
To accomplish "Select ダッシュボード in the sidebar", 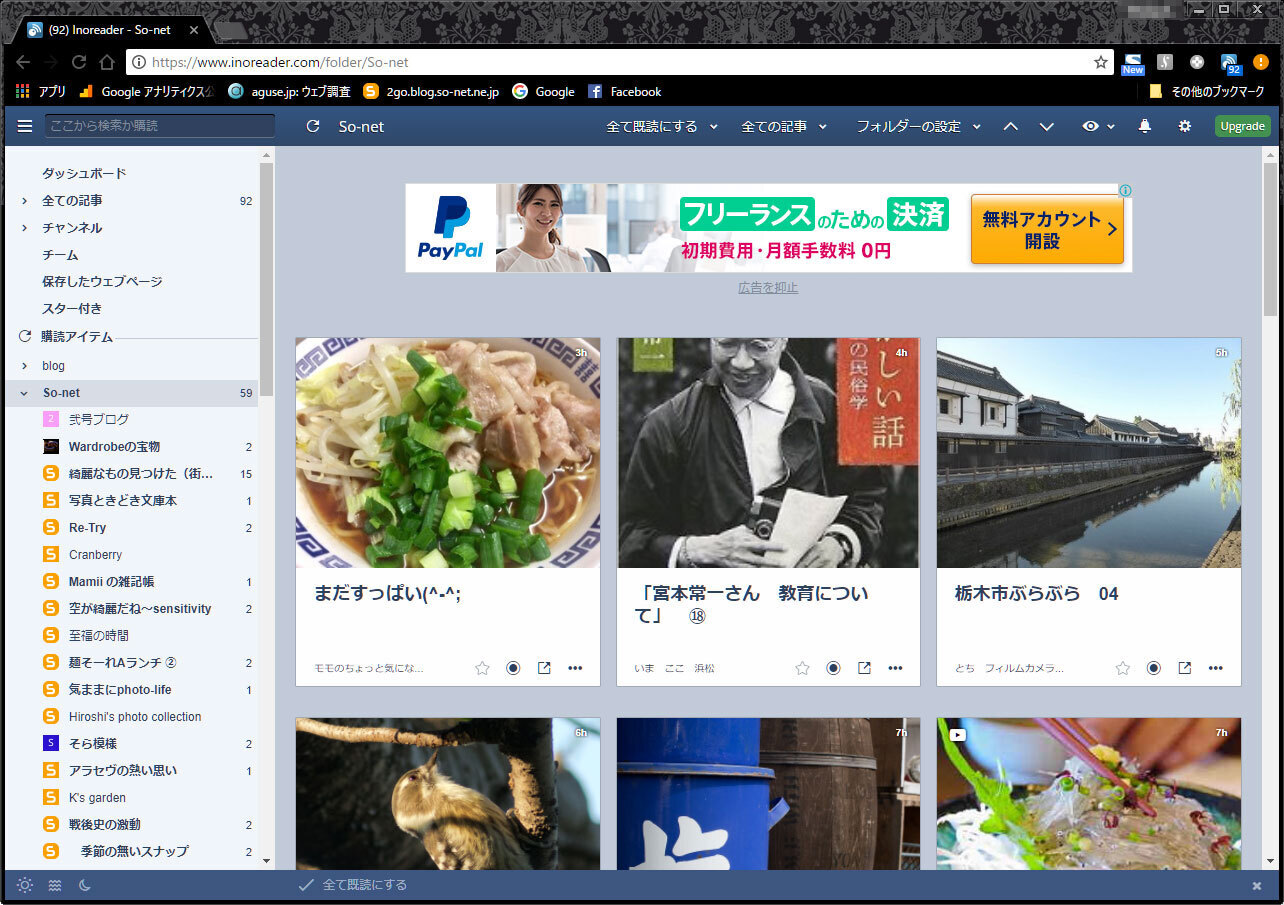I will [84, 173].
